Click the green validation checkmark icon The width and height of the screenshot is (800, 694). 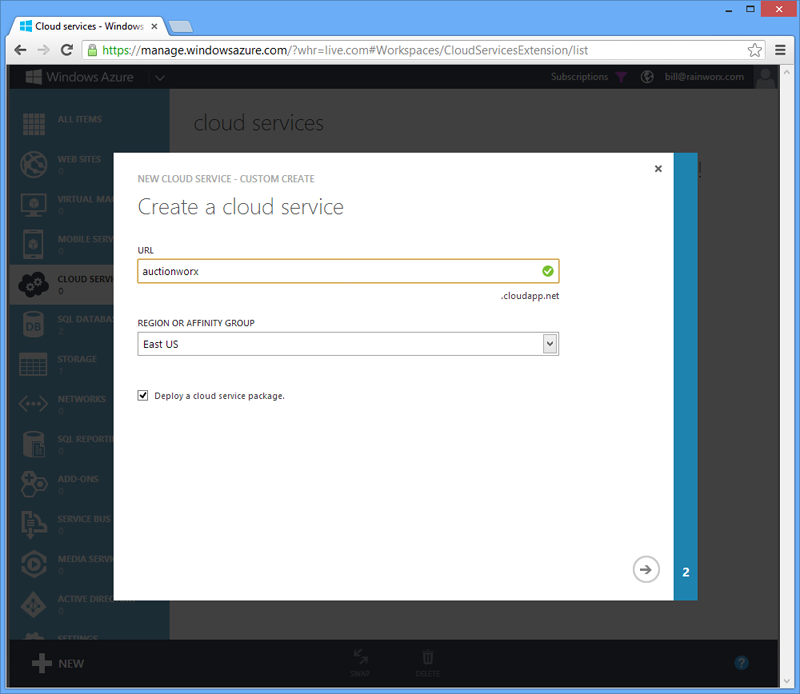point(547,271)
